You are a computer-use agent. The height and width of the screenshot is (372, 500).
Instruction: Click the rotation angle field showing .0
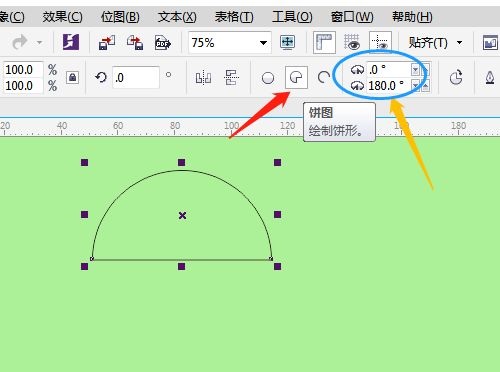[136, 78]
